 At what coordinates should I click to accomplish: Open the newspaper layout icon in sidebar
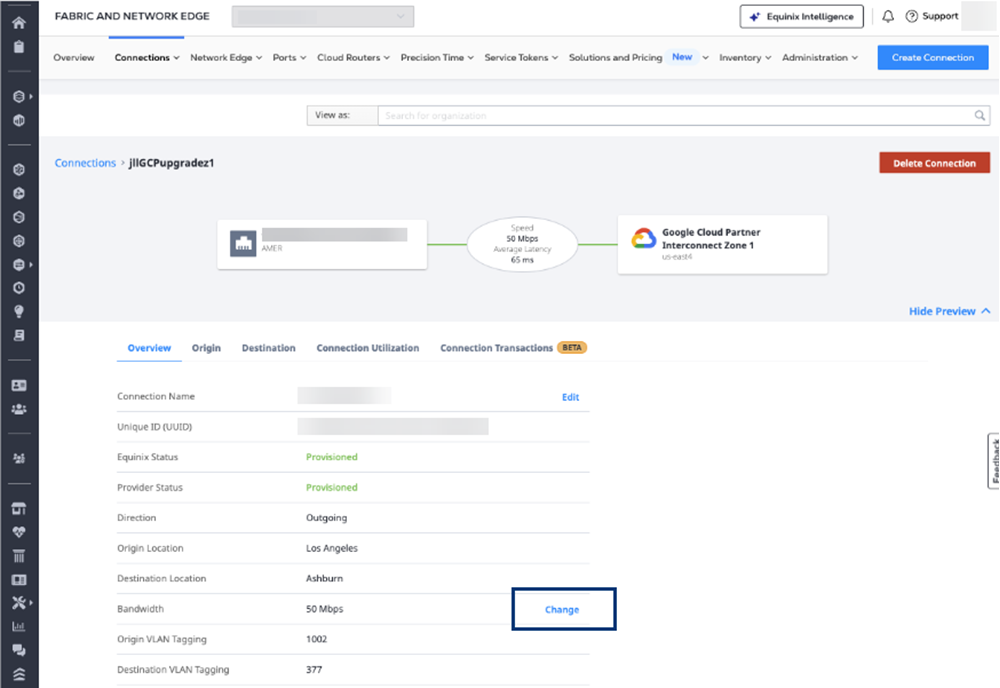pos(18,580)
